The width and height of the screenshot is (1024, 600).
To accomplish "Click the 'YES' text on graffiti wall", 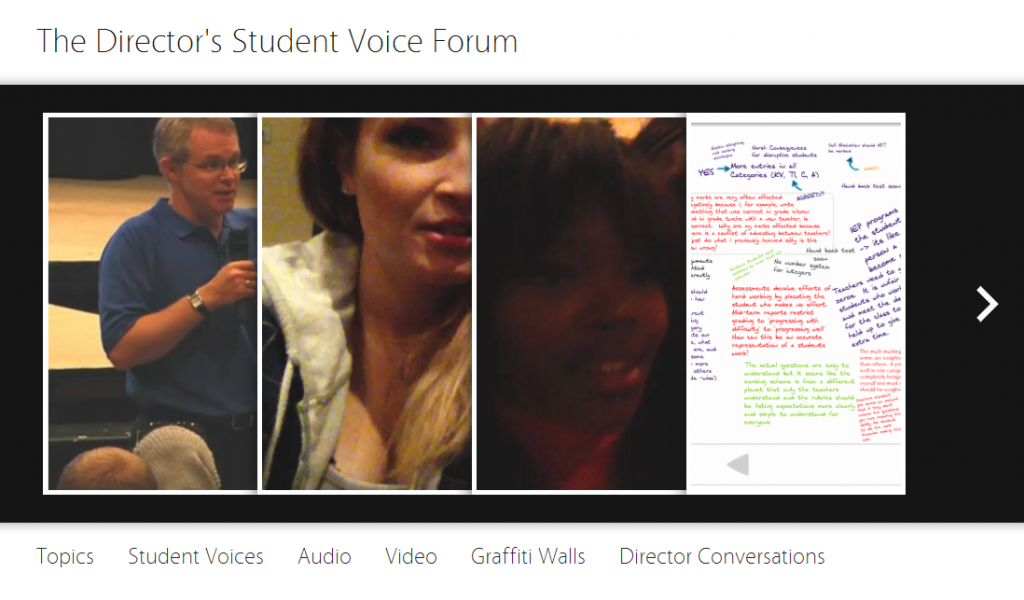I will pos(706,170).
